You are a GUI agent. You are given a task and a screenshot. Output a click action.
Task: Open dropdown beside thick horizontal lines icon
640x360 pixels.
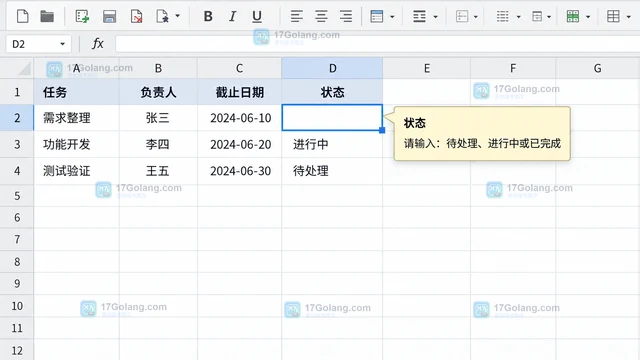436,17
